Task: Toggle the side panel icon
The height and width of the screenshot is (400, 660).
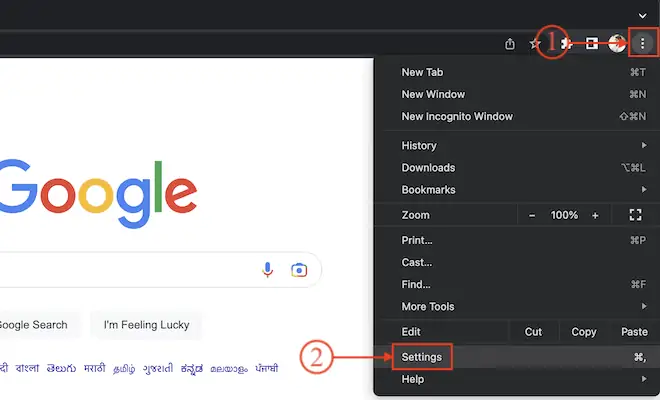Action: pos(592,43)
